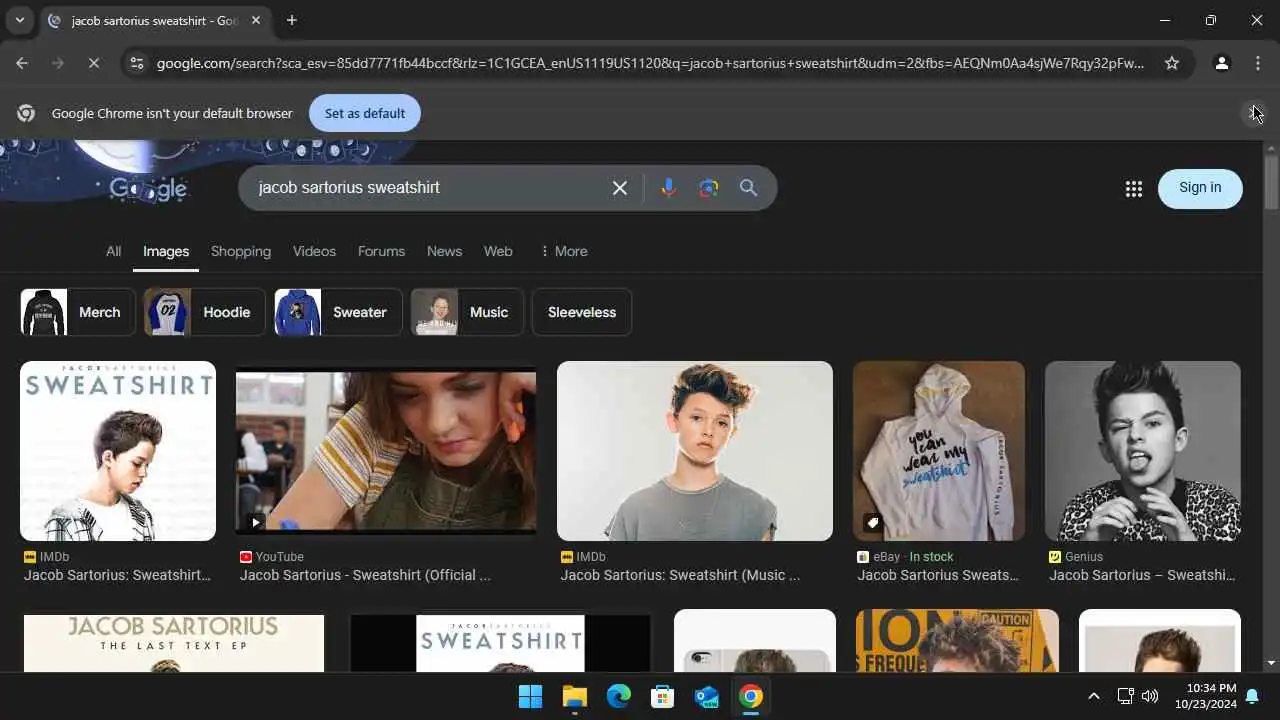Click the Google logo

point(148,188)
